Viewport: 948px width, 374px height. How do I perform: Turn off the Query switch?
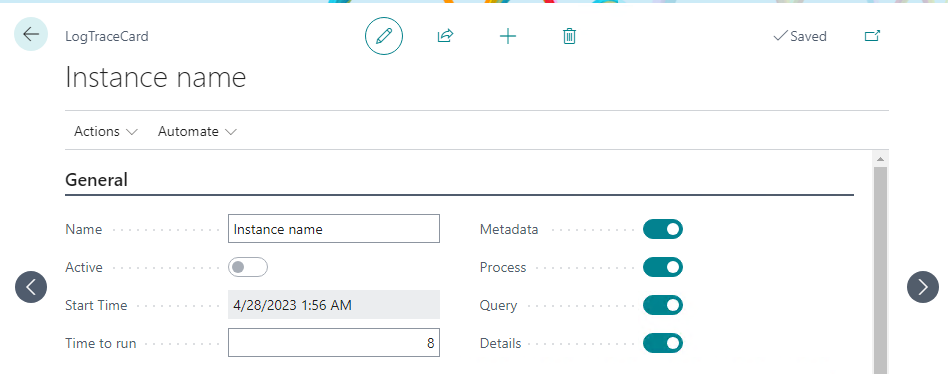(x=663, y=305)
